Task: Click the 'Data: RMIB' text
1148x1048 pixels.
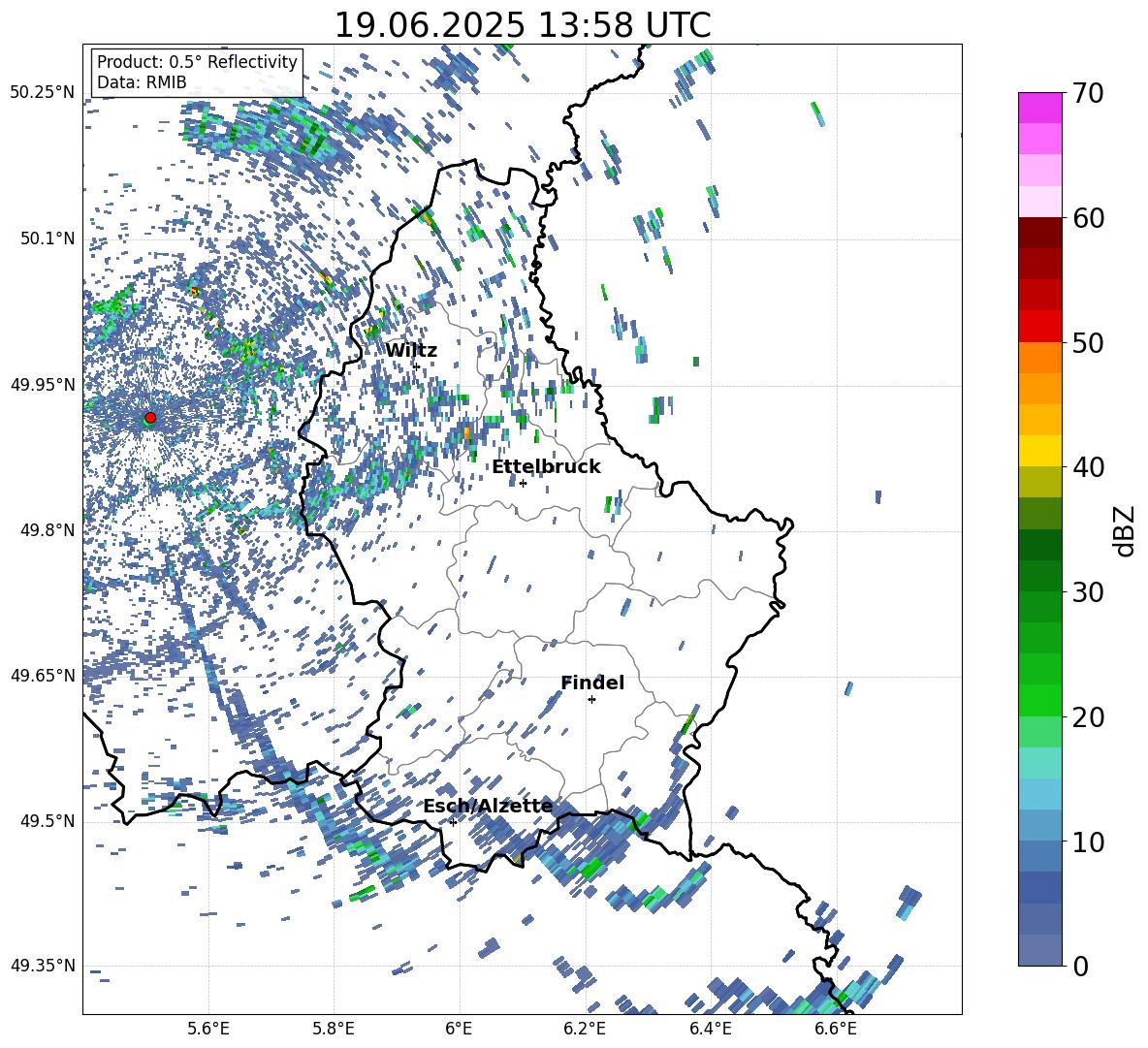Action: click(x=142, y=82)
